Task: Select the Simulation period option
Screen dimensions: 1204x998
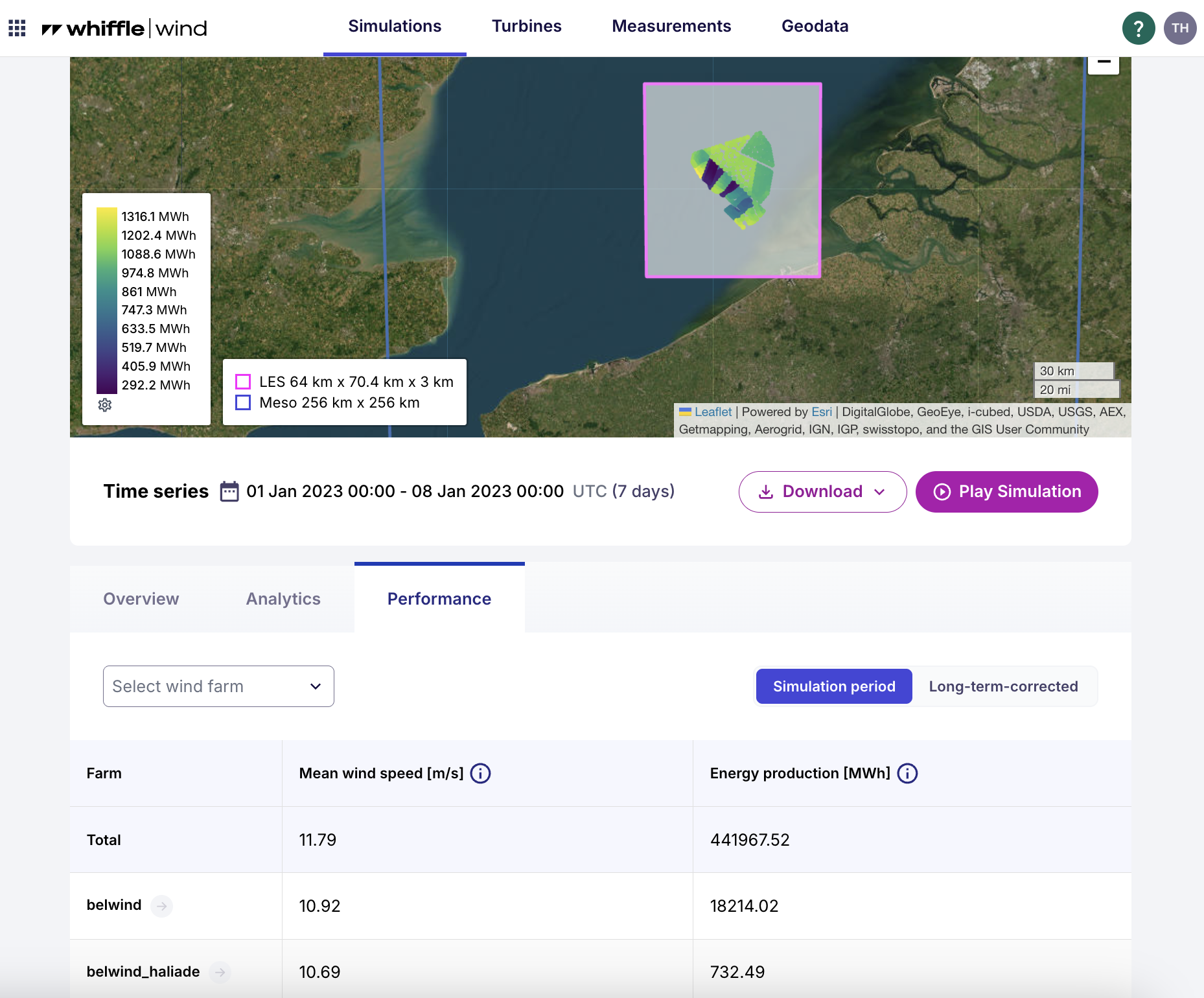Action: click(x=834, y=686)
